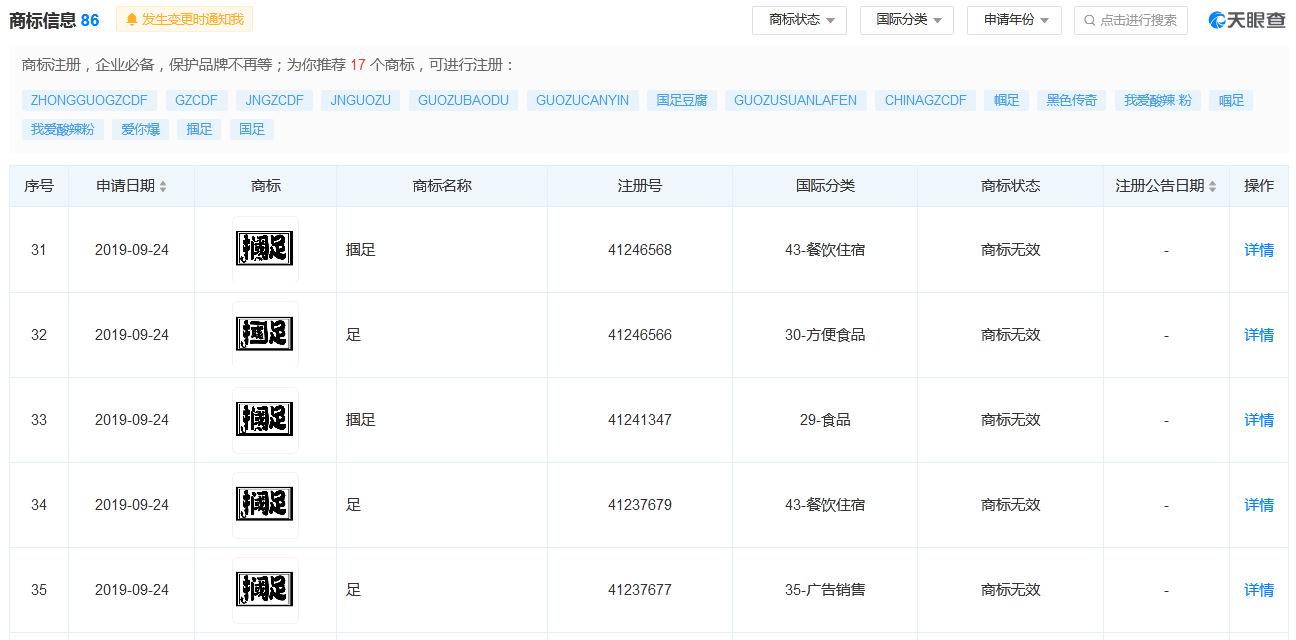Select the CHINAGZCDF trademark tag
Image resolution: width=1296 pixels, height=640 pixels.
pos(925,100)
